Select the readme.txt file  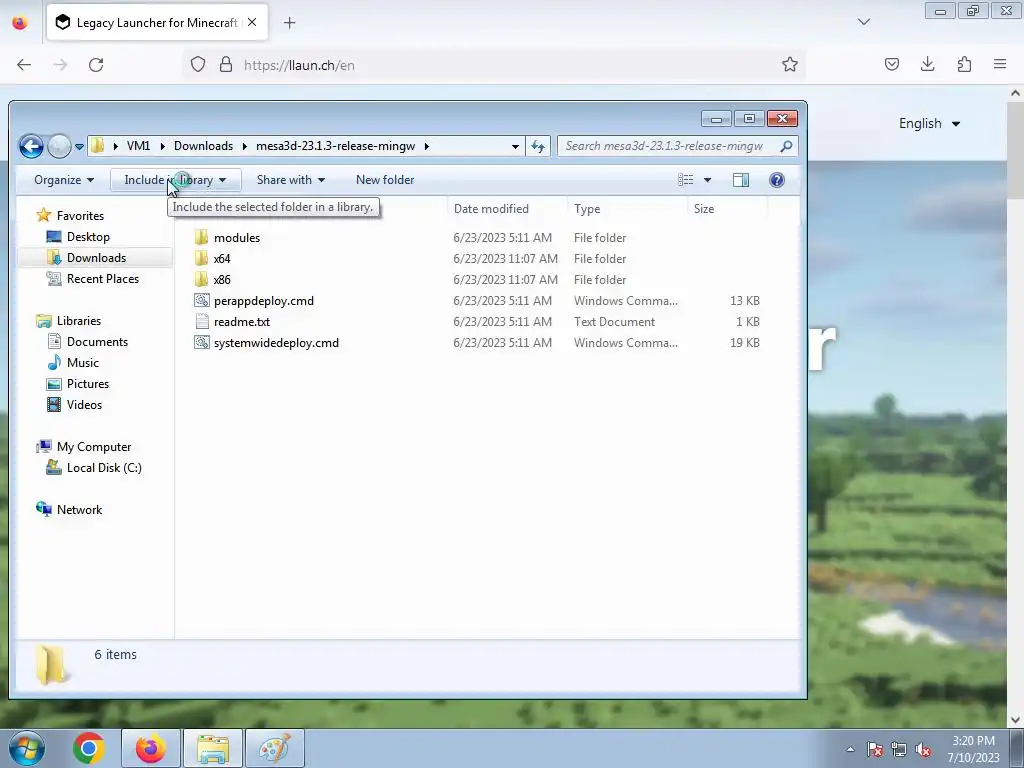point(242,322)
